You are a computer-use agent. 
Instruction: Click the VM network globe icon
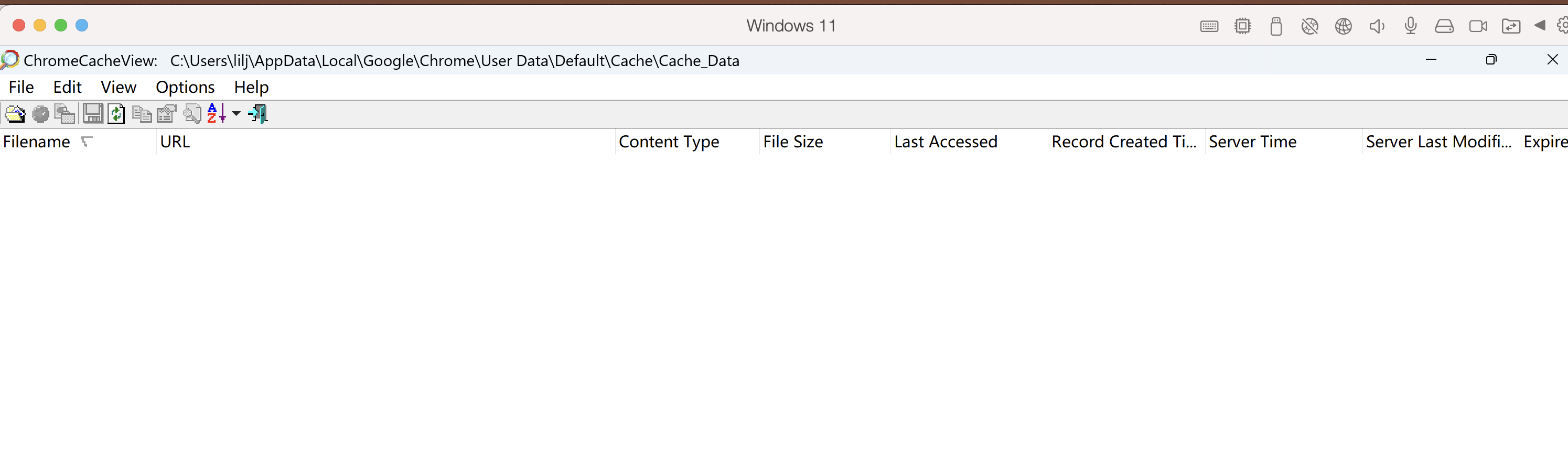point(1344,26)
